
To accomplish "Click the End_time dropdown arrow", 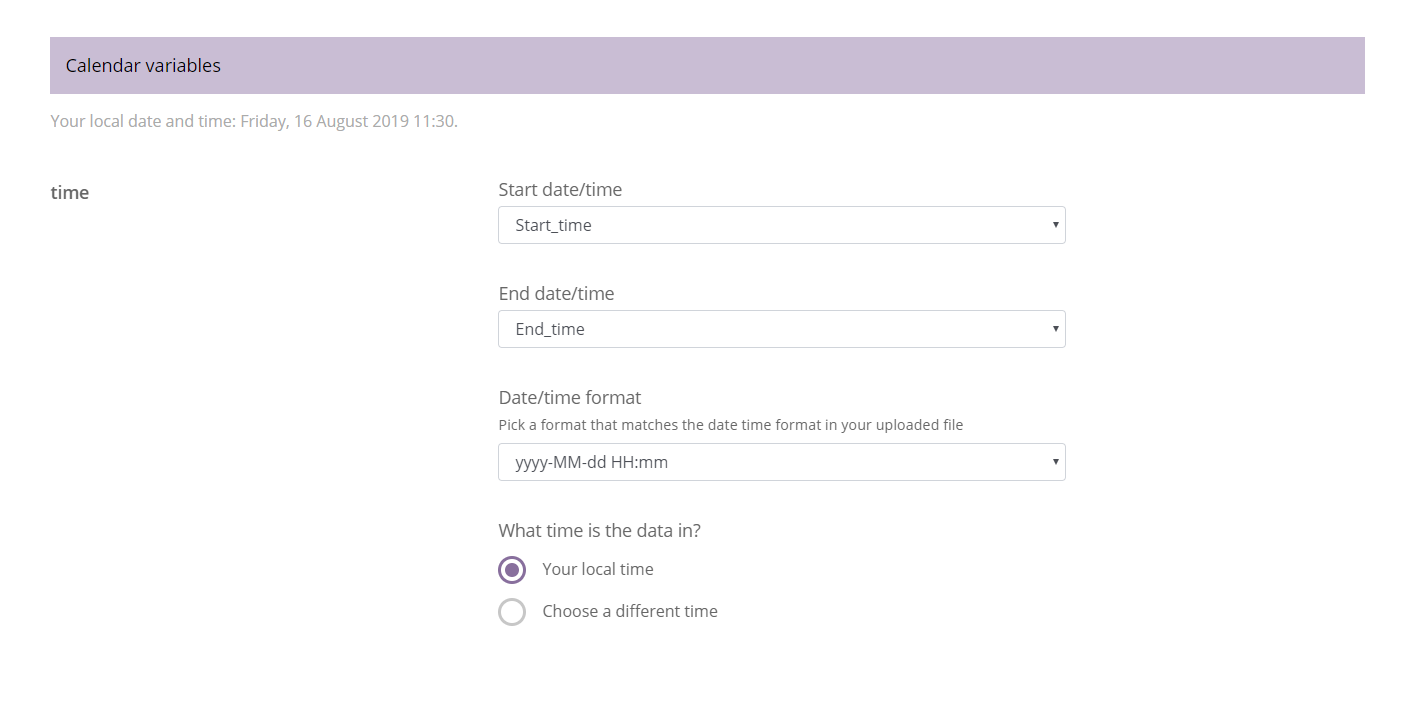I will [x=1055, y=328].
